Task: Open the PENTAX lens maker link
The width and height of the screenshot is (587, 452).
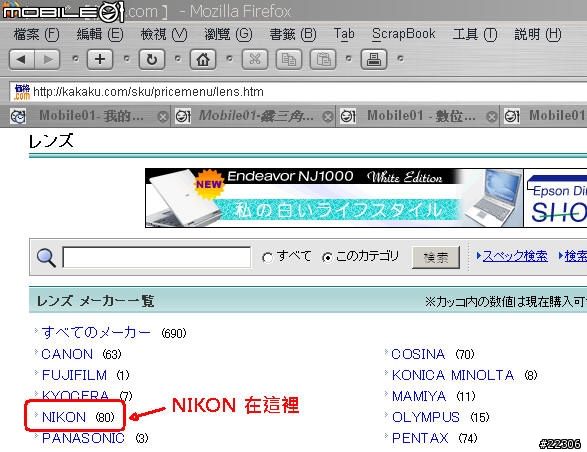Action: point(420,438)
